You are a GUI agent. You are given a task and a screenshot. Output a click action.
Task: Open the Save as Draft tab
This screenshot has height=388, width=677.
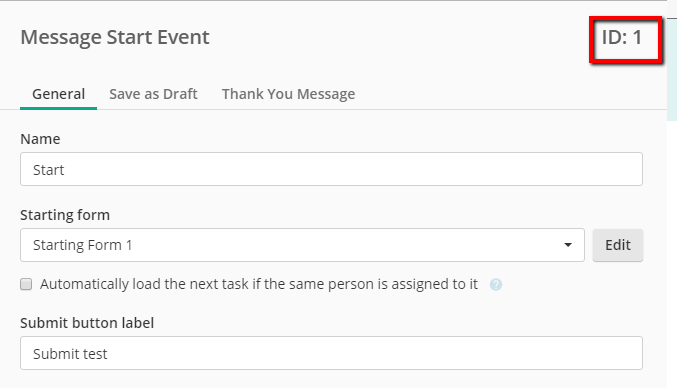point(153,94)
